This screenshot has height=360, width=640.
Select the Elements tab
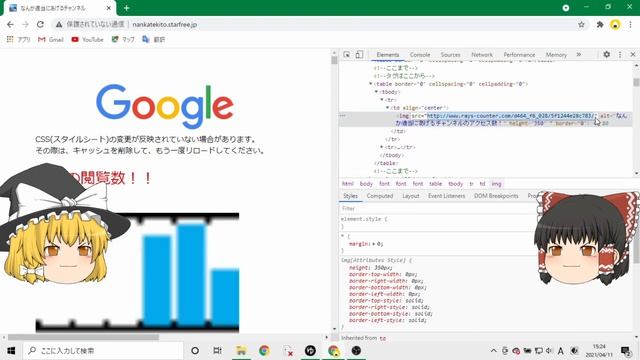[x=387, y=55]
